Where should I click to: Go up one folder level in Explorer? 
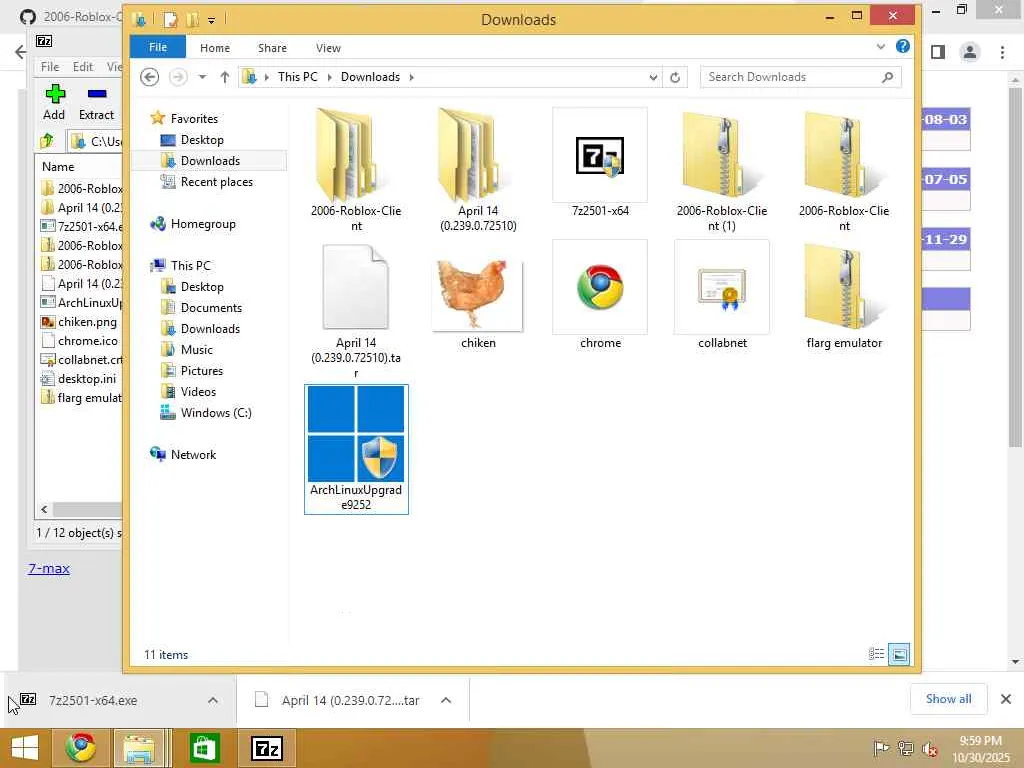[225, 77]
